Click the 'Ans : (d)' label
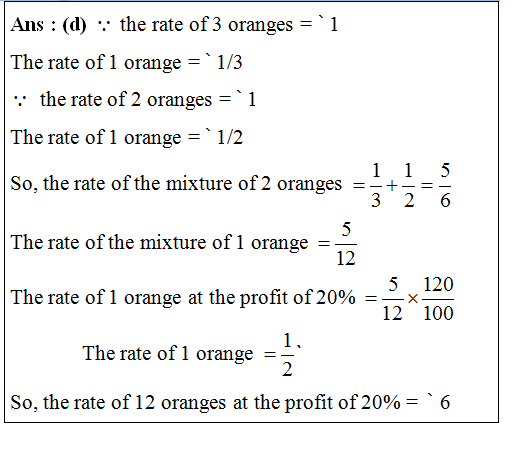Viewport: 523px width, 456px height. pos(48,25)
